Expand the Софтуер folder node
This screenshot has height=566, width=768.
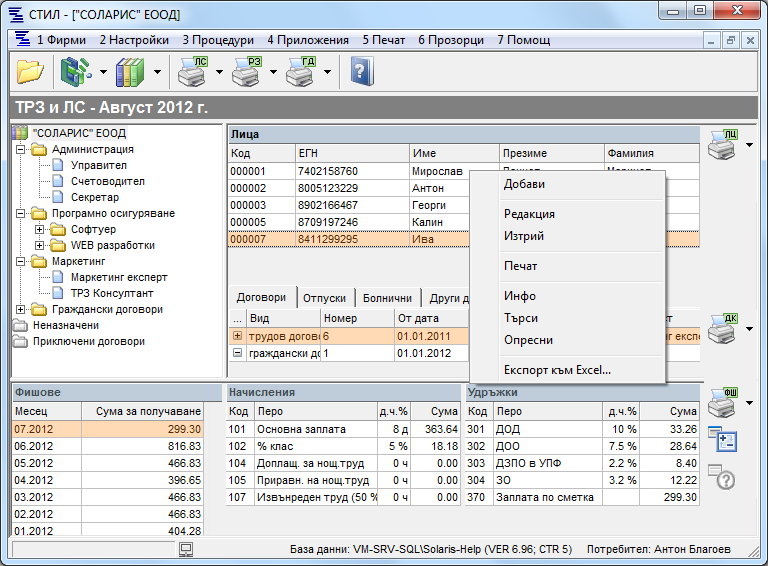coord(40,229)
